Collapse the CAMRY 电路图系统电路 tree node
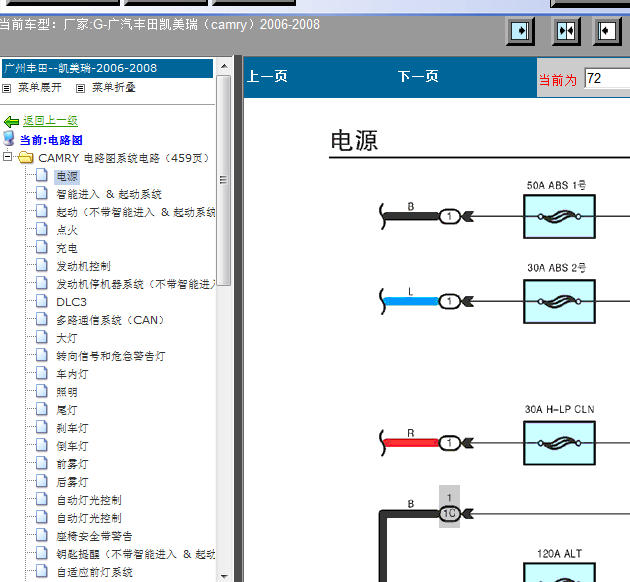This screenshot has height=582, width=630. tap(7, 157)
